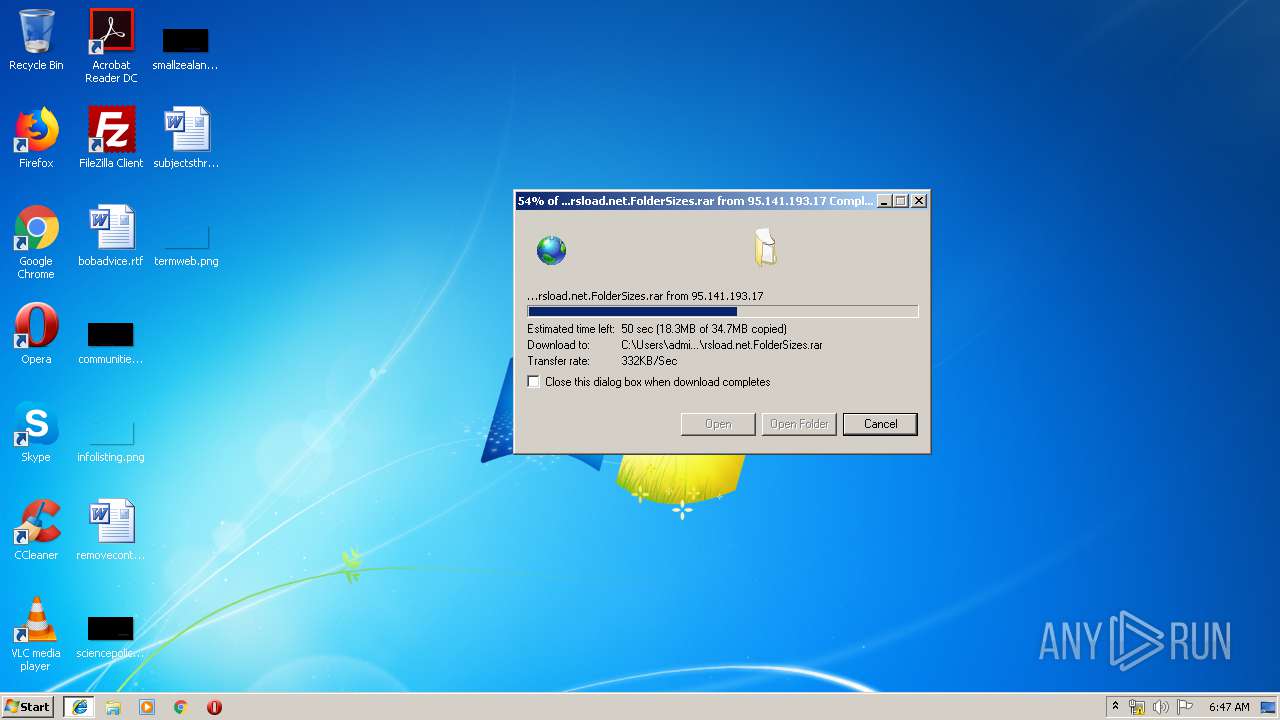1280x720 pixels.
Task: Click the download path text rsload.net.FolderSizes.rar
Action: click(722, 345)
